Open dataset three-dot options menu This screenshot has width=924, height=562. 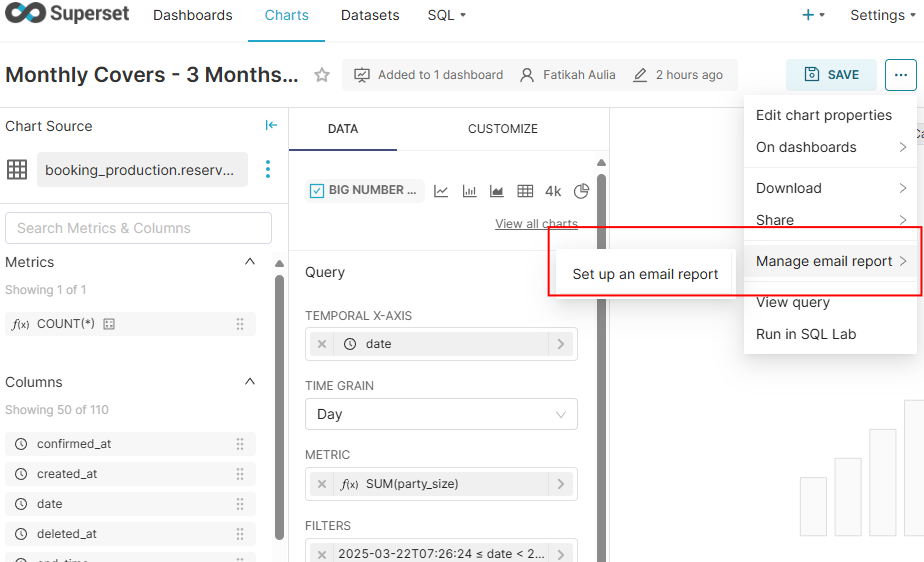pos(267,170)
